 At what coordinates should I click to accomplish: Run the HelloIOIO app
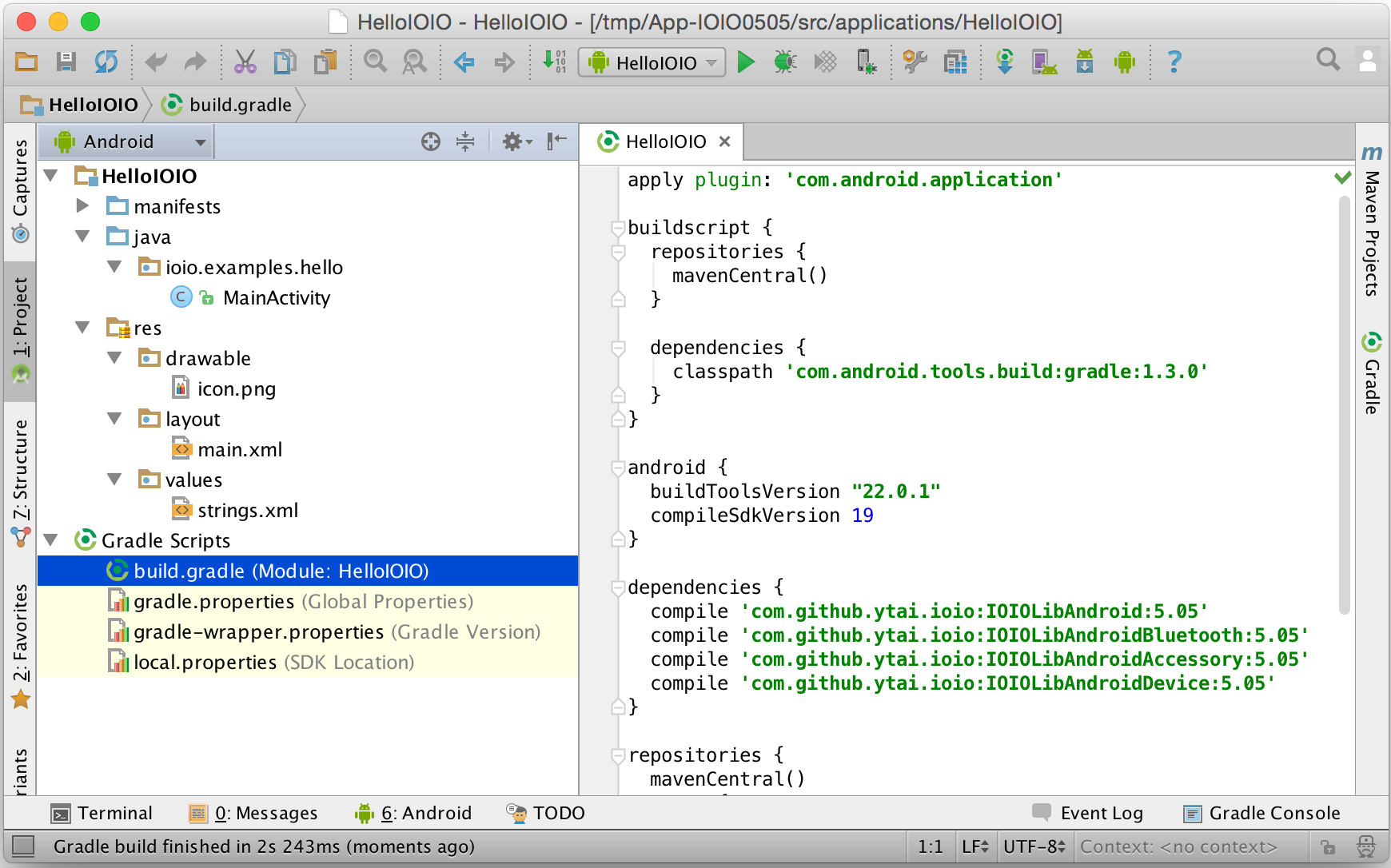pos(745,62)
